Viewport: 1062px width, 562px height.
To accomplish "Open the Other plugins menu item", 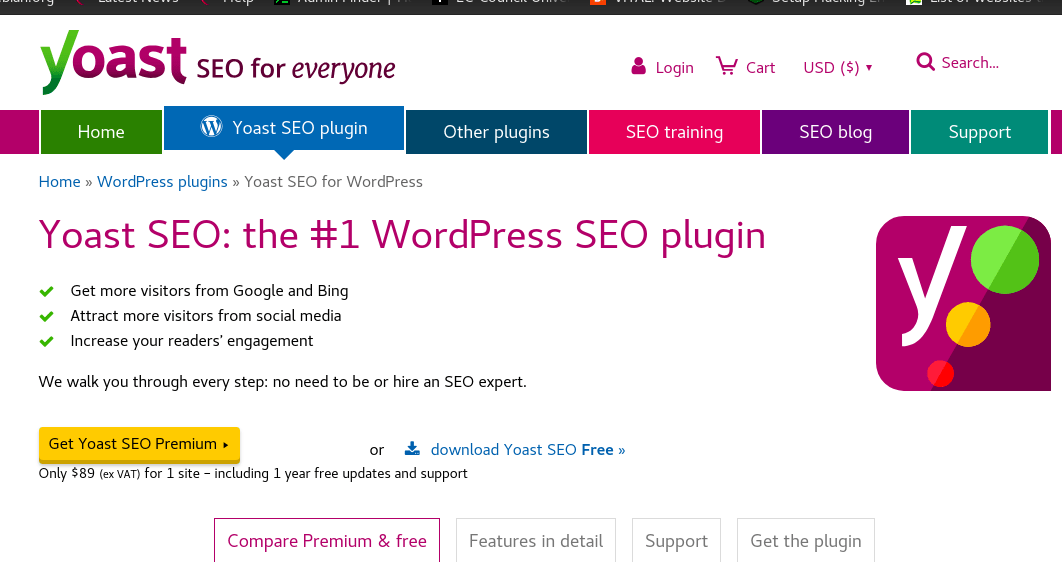I will [x=496, y=132].
